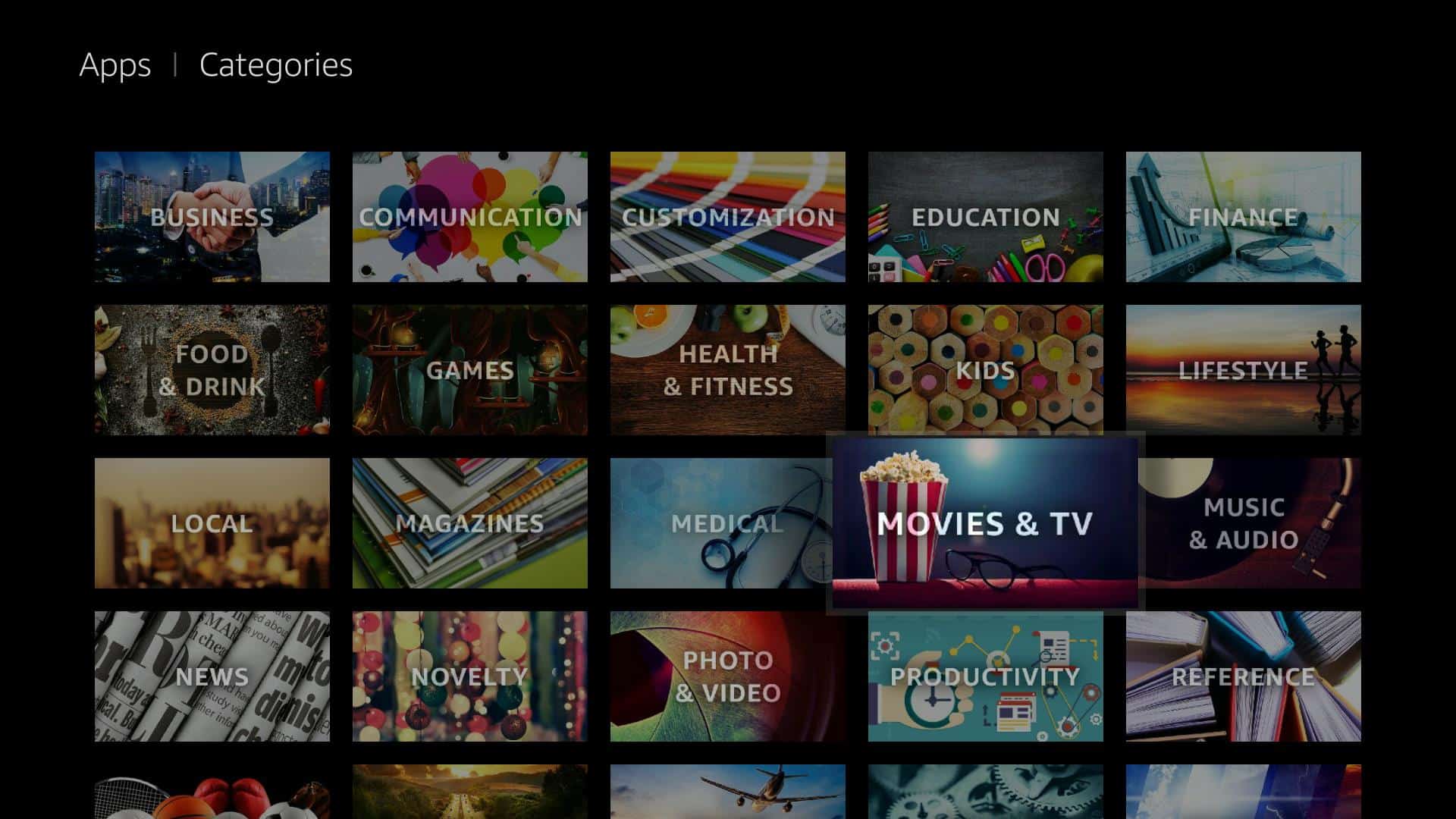Open the Communication category
The width and height of the screenshot is (1456, 819).
pyautogui.click(x=470, y=217)
